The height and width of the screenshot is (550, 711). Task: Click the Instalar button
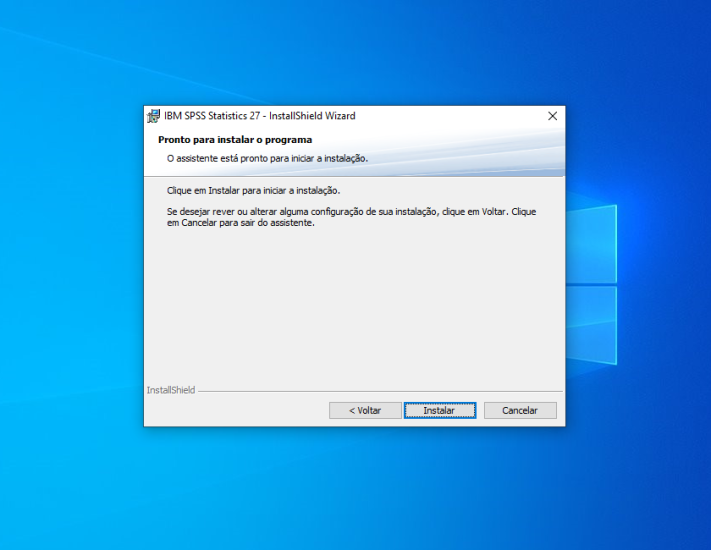440,410
